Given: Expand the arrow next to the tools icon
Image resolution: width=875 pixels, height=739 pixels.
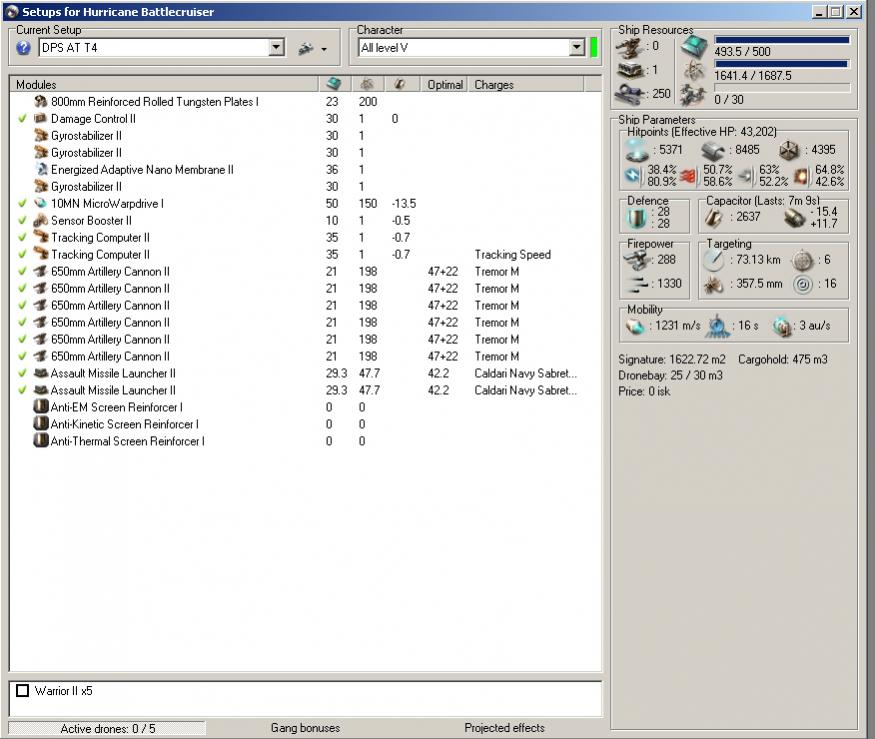Looking at the screenshot, I should tap(324, 49).
